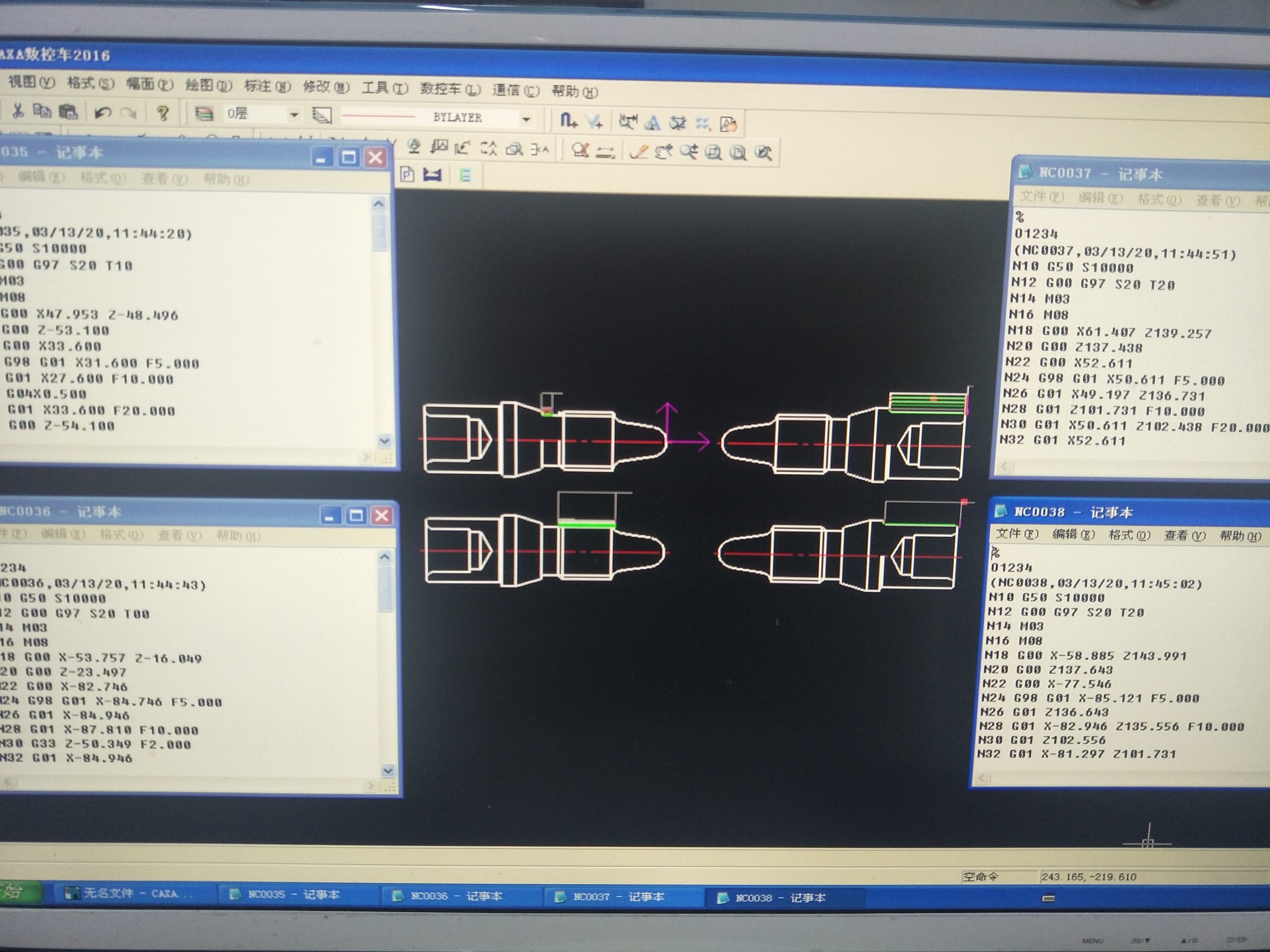
Task: Click line 'N22 G00 X-77.546' in NC0038
Action: tap(1047, 684)
